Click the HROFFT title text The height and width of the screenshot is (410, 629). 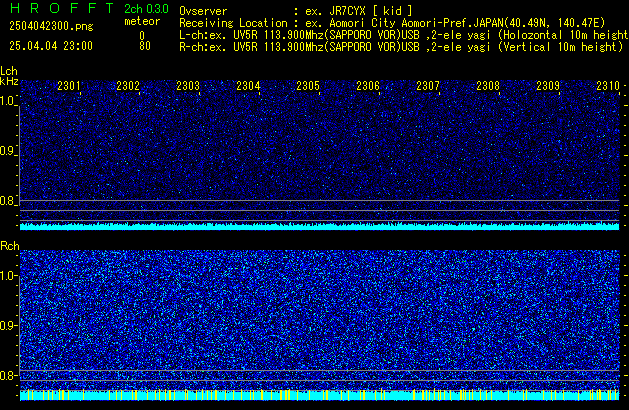pyautogui.click(x=62, y=8)
